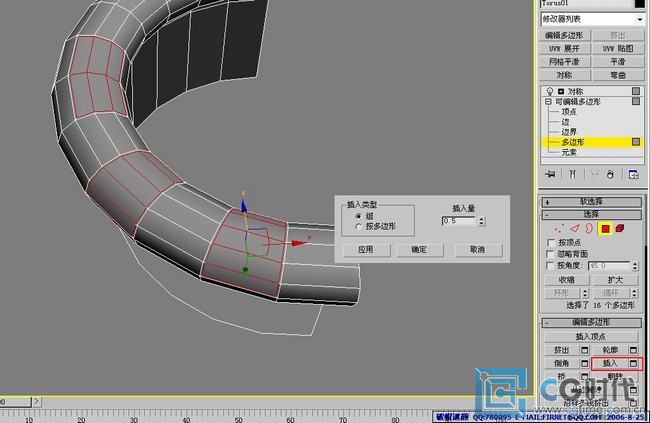This screenshot has width=650, height=423.
Task: Enable 按角度 checkbox
Action: [x=551, y=265]
